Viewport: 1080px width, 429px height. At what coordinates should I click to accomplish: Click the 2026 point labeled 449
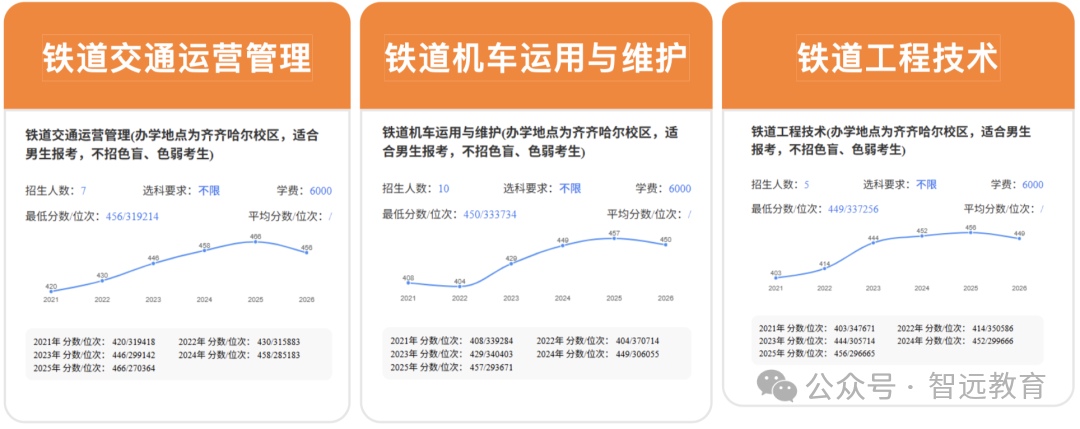point(1019,238)
